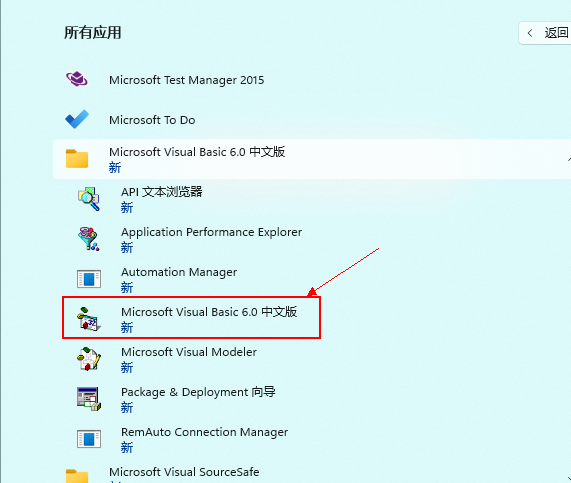This screenshot has width=571, height=483.
Task: Select the RemAuto Connection Manager label
Action: tap(204, 432)
